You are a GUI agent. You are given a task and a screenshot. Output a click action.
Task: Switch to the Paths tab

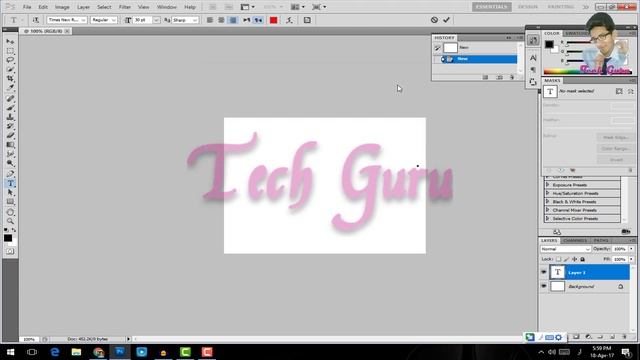pos(601,240)
